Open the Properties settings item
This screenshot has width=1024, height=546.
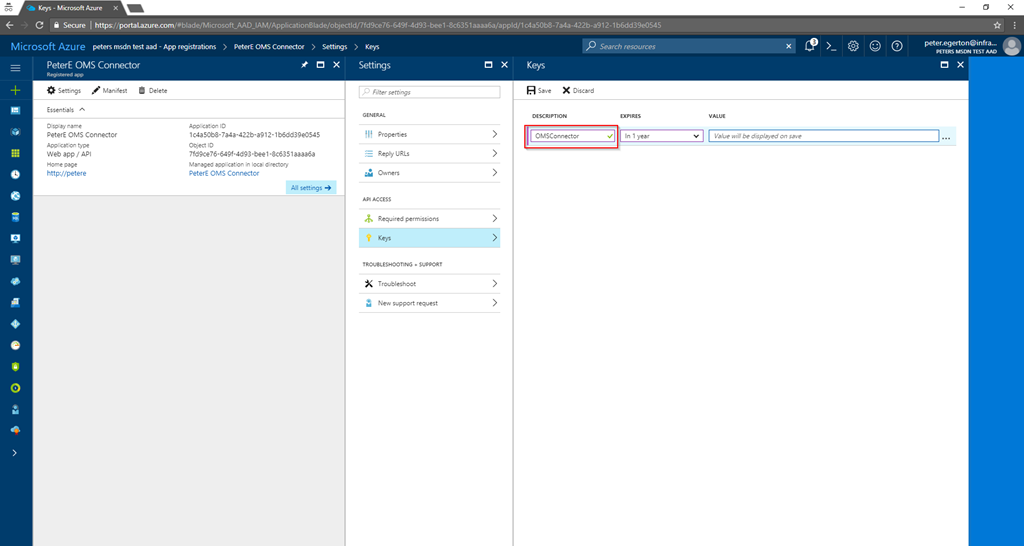tap(429, 134)
